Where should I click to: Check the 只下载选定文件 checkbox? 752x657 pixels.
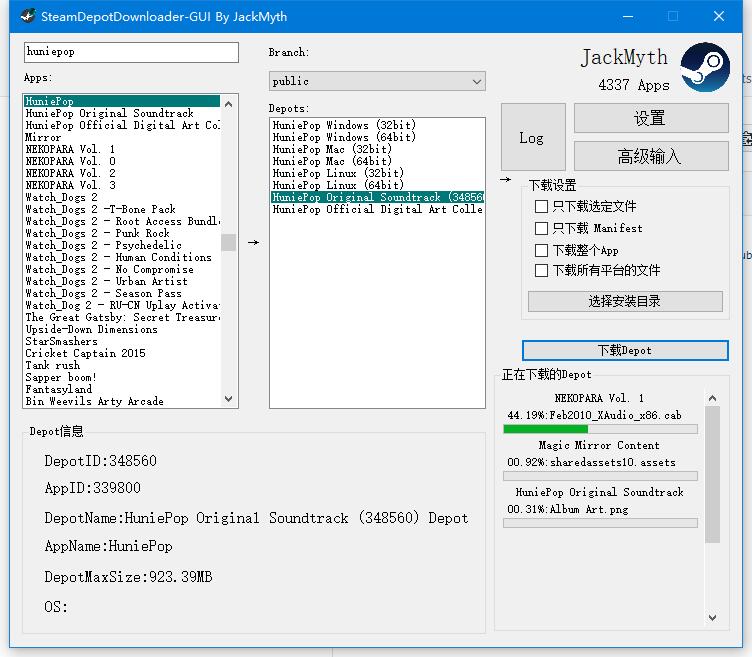[541, 207]
